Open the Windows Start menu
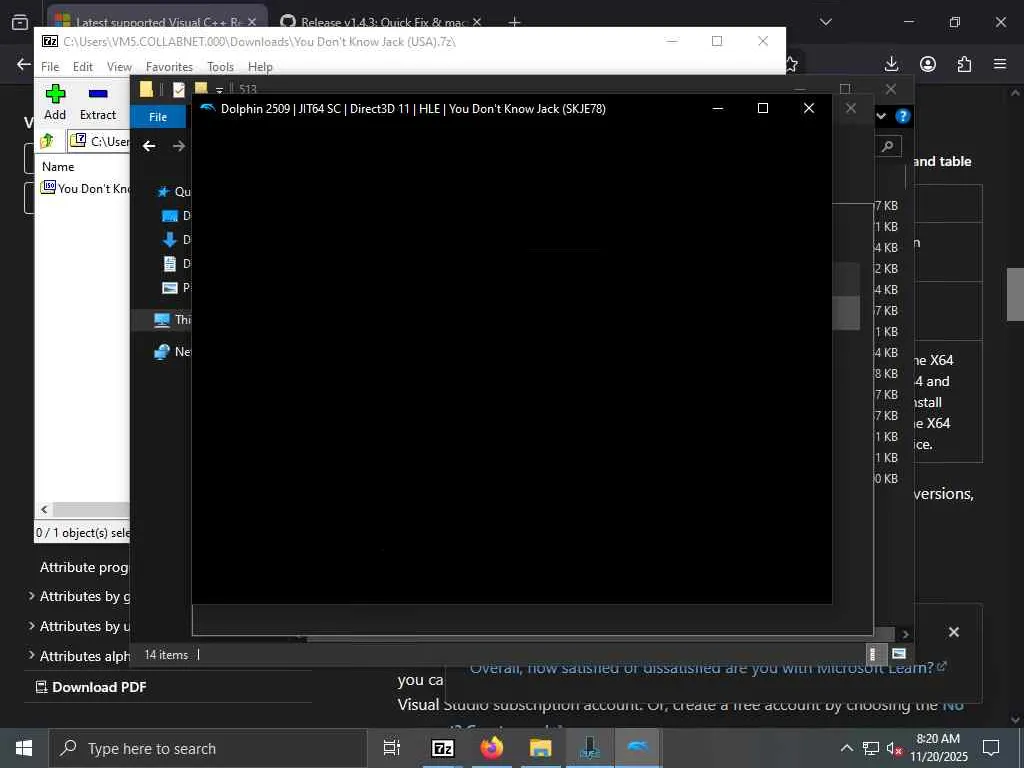 (24, 748)
